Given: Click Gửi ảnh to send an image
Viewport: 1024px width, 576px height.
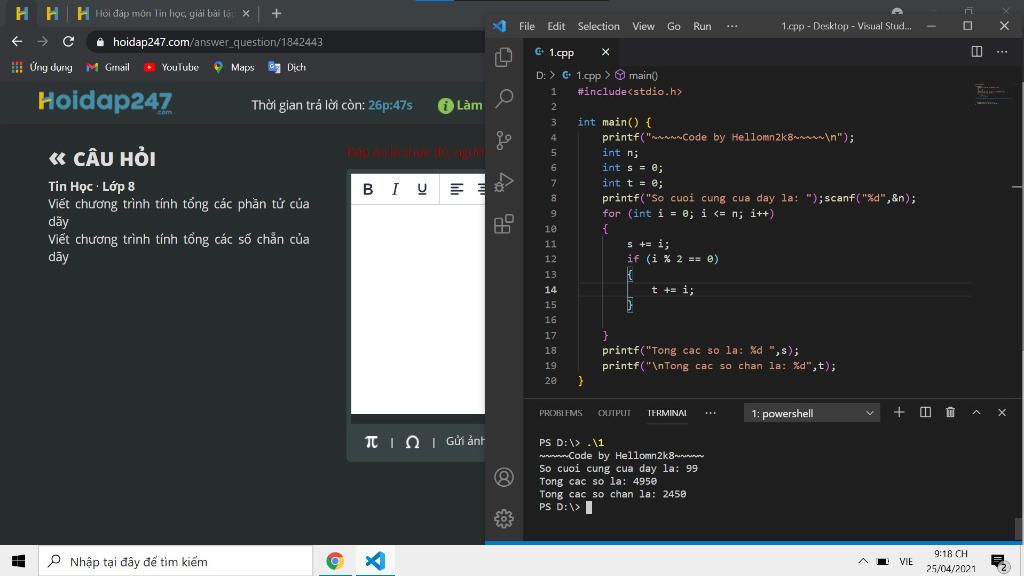Looking at the screenshot, I should click(x=465, y=441).
